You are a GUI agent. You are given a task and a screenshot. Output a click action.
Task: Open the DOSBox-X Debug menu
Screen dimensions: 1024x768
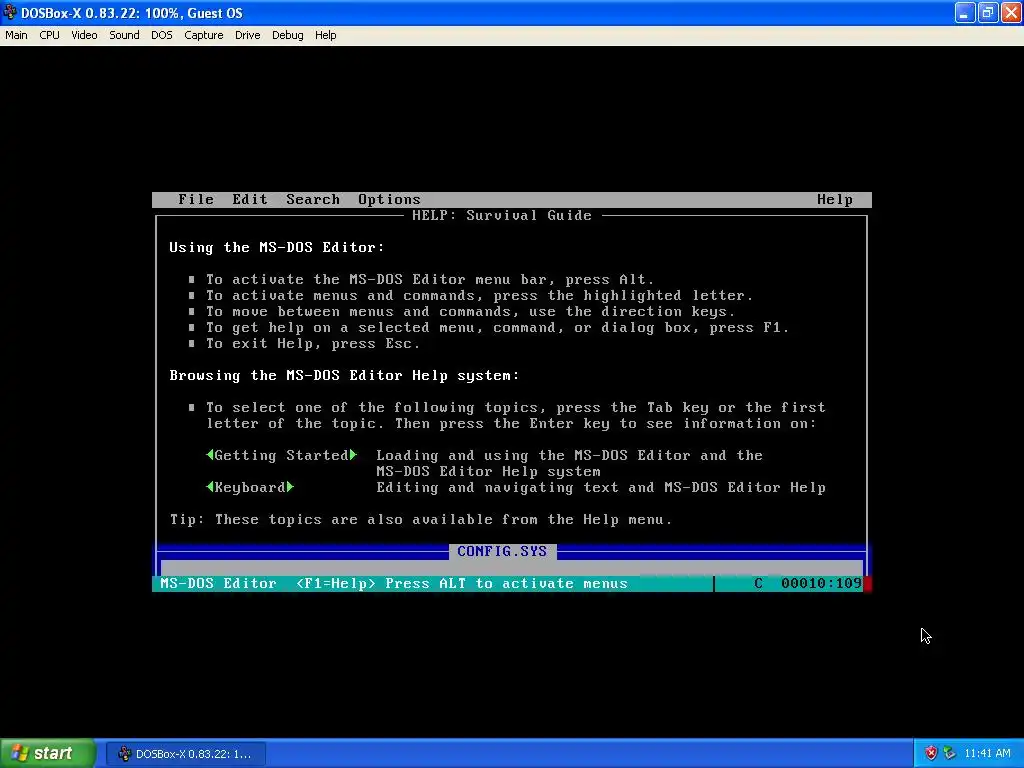287,35
